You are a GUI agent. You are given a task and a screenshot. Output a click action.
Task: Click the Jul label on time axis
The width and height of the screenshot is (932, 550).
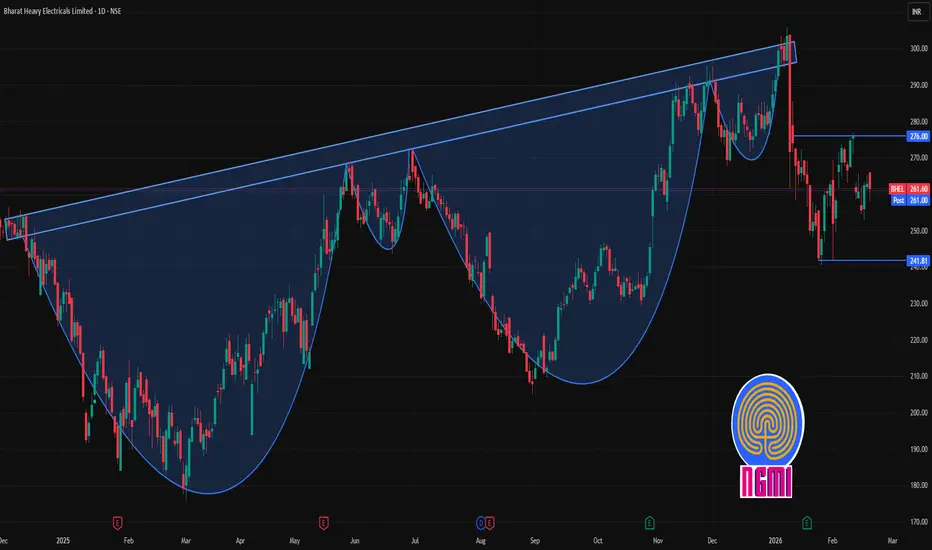(415, 540)
